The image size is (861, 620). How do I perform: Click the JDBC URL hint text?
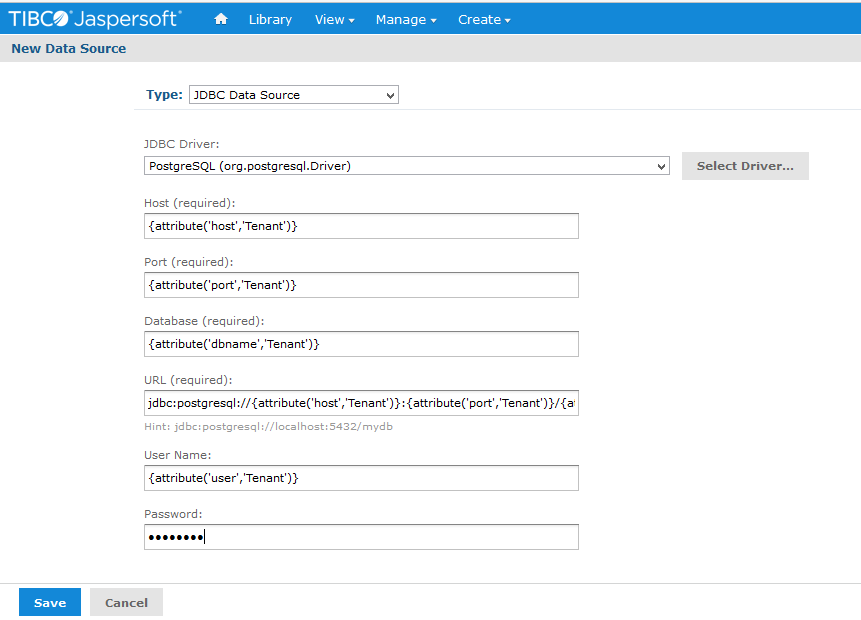(x=269, y=427)
